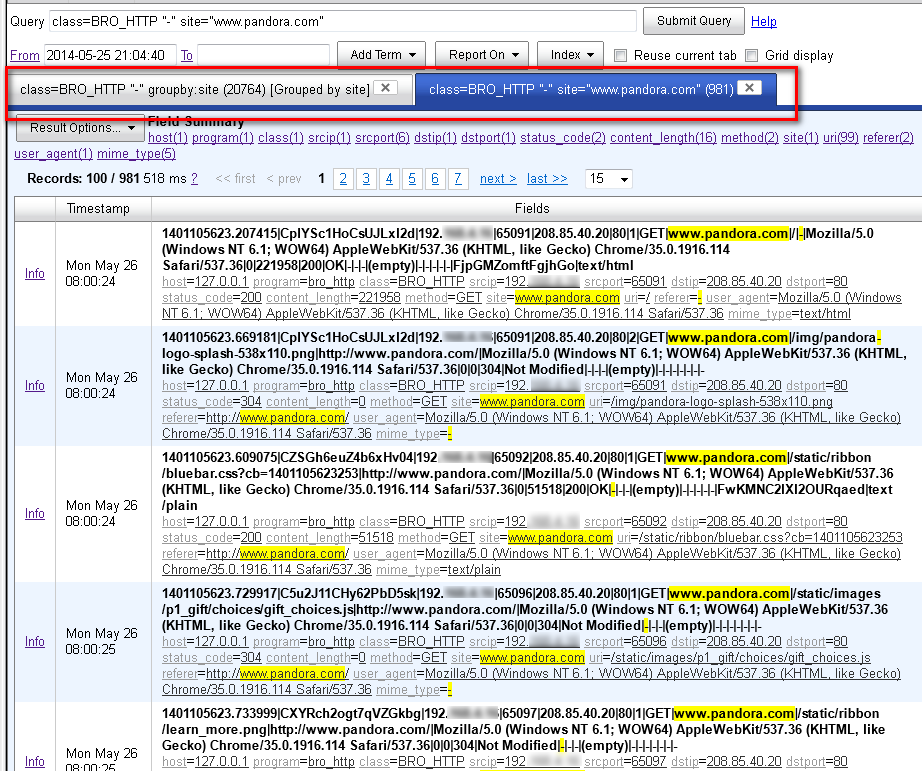
Task: Open uri(99) field summary
Action: coord(841,138)
